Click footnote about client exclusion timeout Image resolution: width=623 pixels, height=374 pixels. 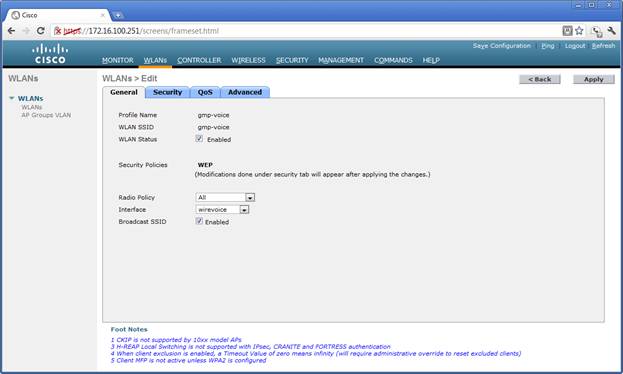316,353
